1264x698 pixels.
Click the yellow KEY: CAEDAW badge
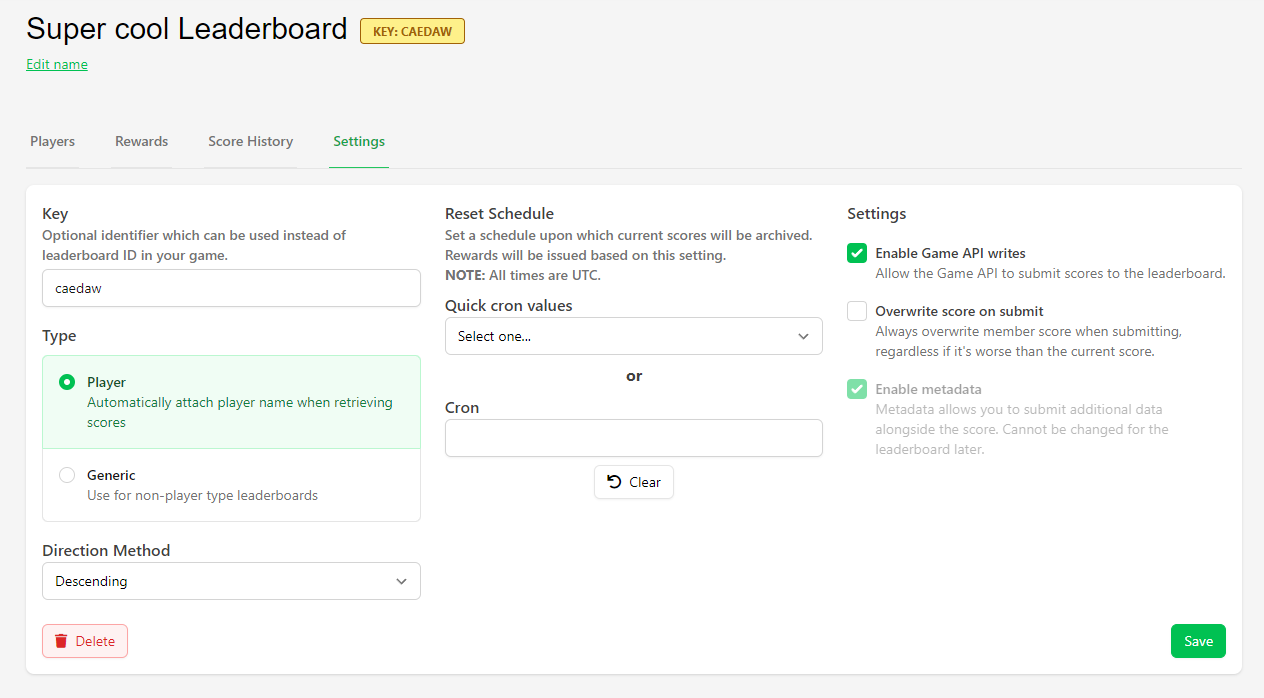[x=412, y=31]
